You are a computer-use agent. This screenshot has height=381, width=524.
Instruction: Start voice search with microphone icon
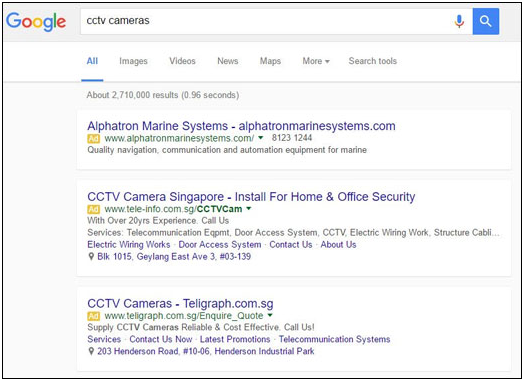click(x=459, y=21)
